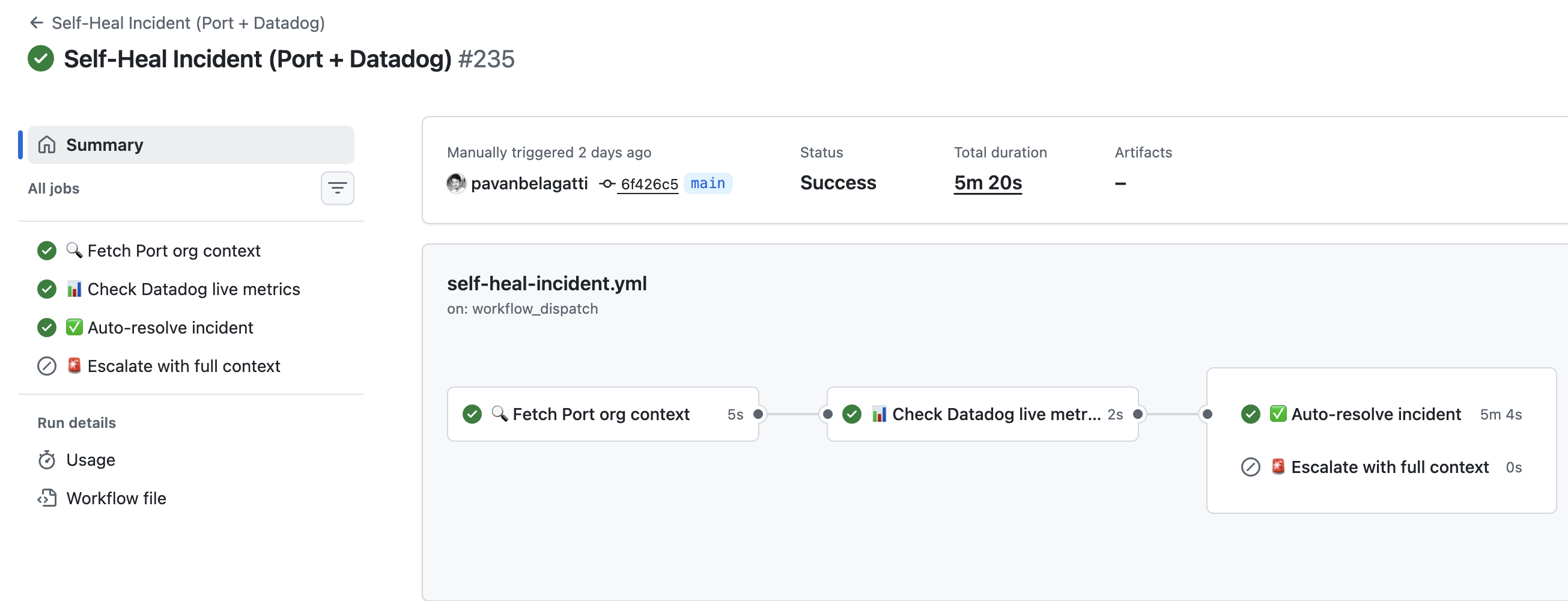1568x601 pixels.
Task: Open commit 6f426c5 link
Action: (649, 184)
